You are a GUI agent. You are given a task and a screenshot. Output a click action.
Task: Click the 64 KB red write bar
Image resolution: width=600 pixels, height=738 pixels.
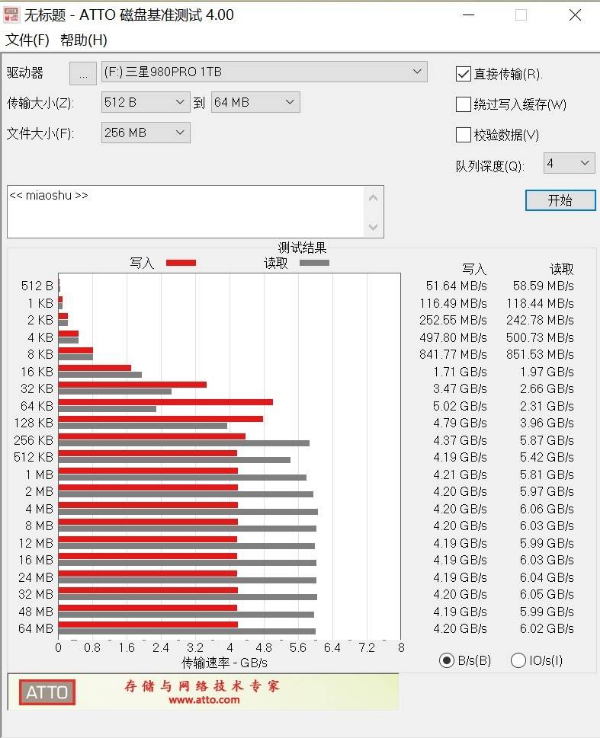[166, 402]
